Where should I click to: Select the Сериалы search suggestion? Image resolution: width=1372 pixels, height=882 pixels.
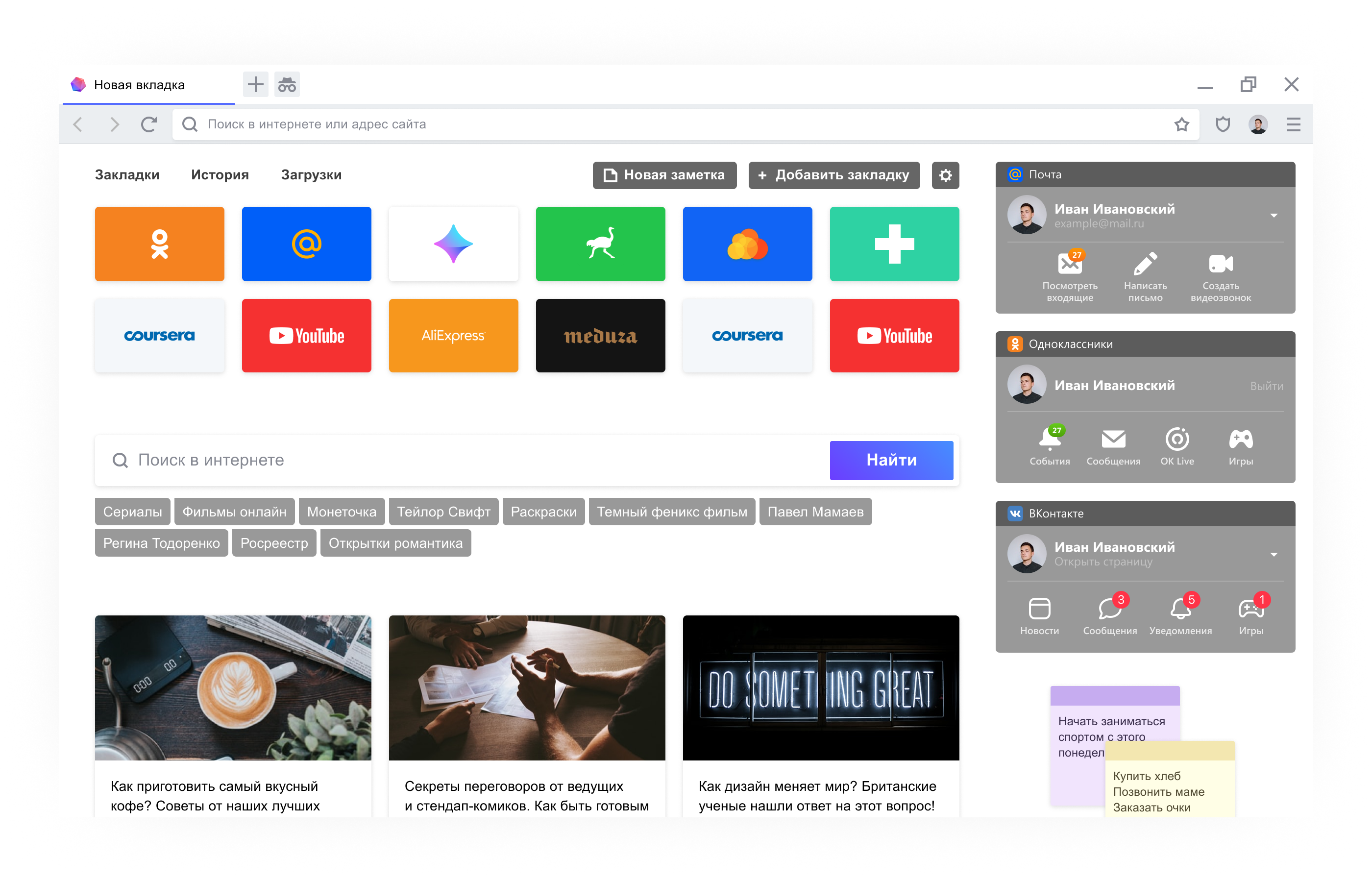(132, 512)
